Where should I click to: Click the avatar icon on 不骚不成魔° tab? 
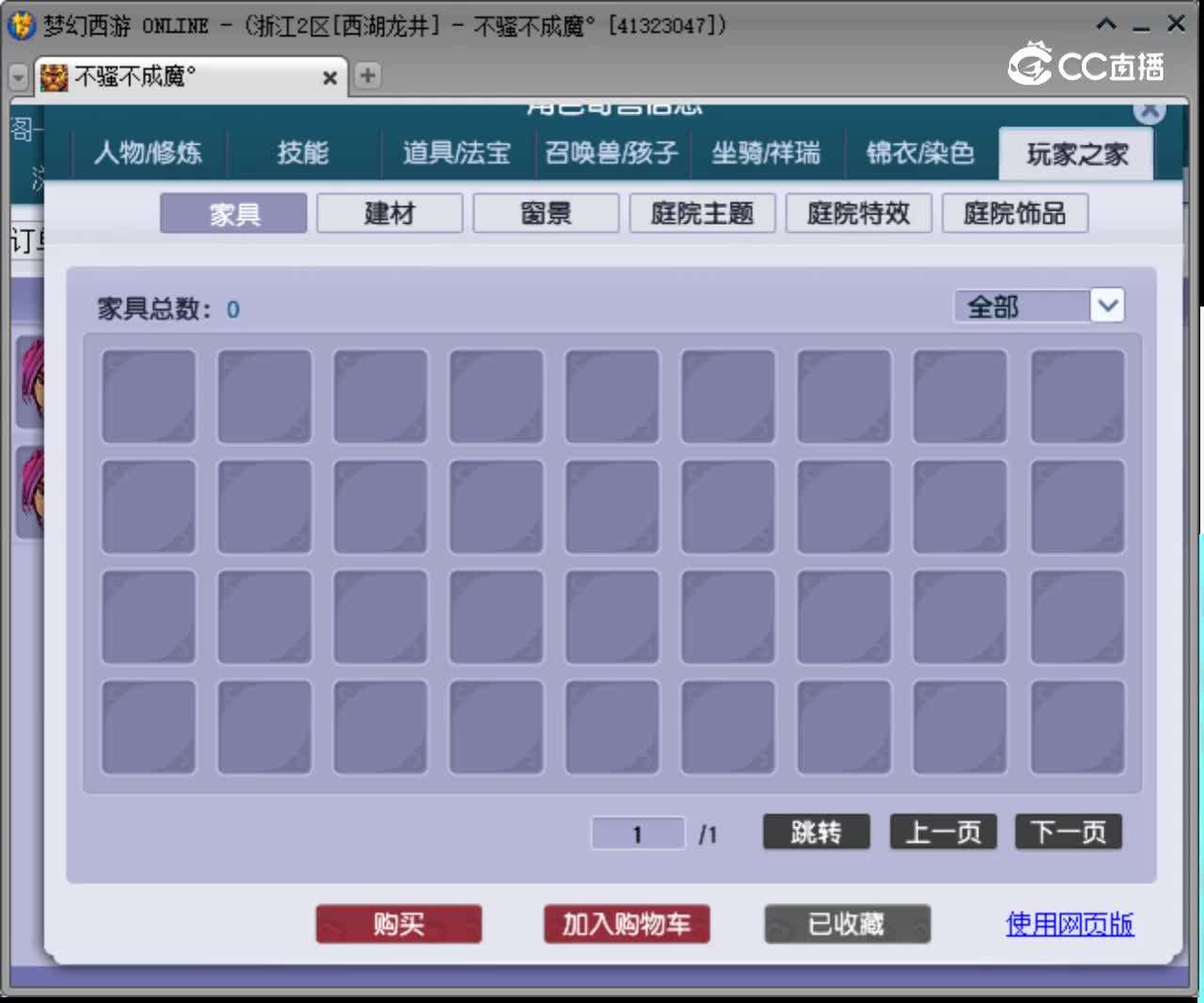coord(54,77)
